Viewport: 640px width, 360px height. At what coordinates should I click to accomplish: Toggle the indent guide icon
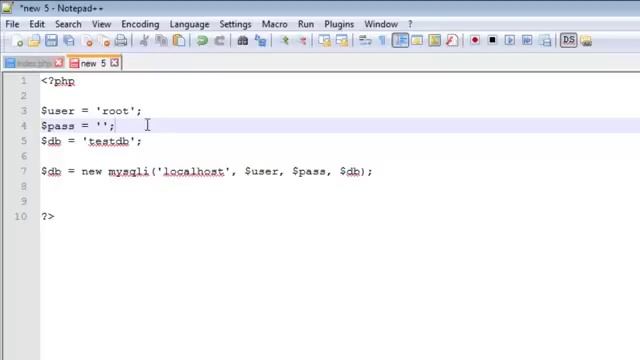(x=400, y=40)
